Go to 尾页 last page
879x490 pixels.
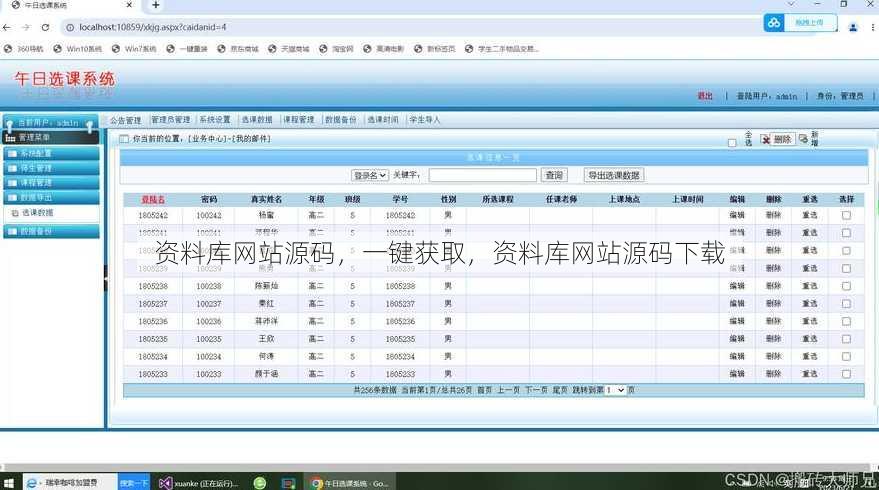point(560,390)
